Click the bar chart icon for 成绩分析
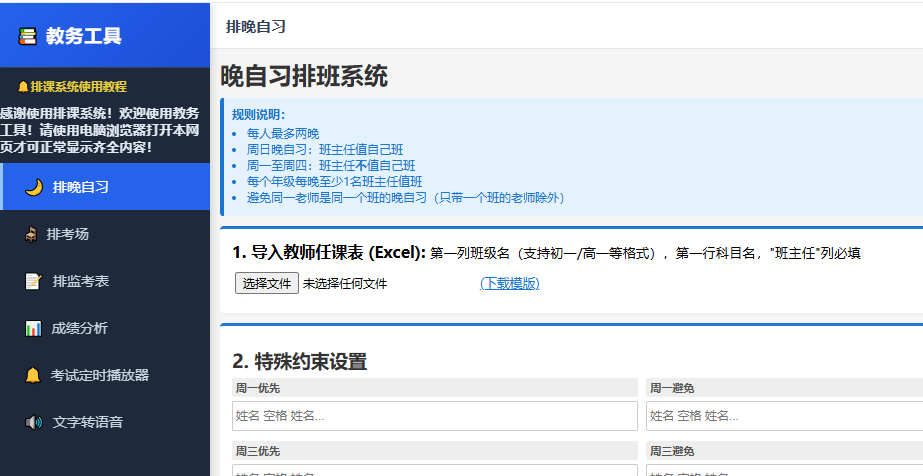923x476 pixels. [34, 328]
